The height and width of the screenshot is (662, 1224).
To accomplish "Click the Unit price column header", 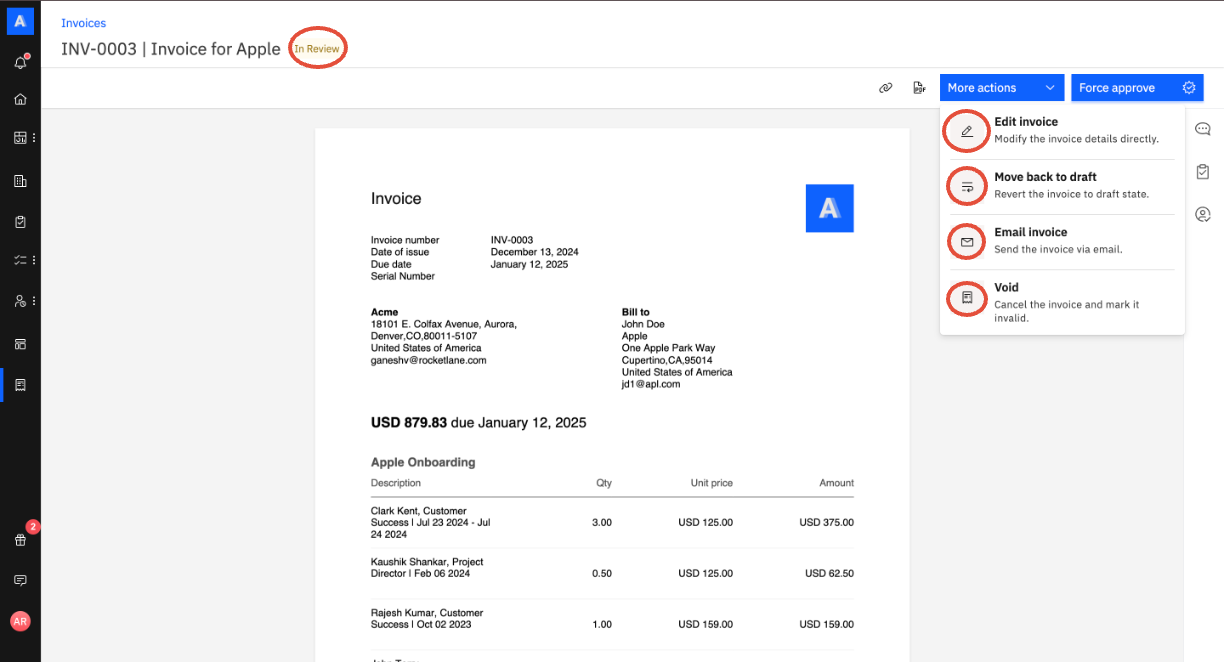I will (711, 483).
